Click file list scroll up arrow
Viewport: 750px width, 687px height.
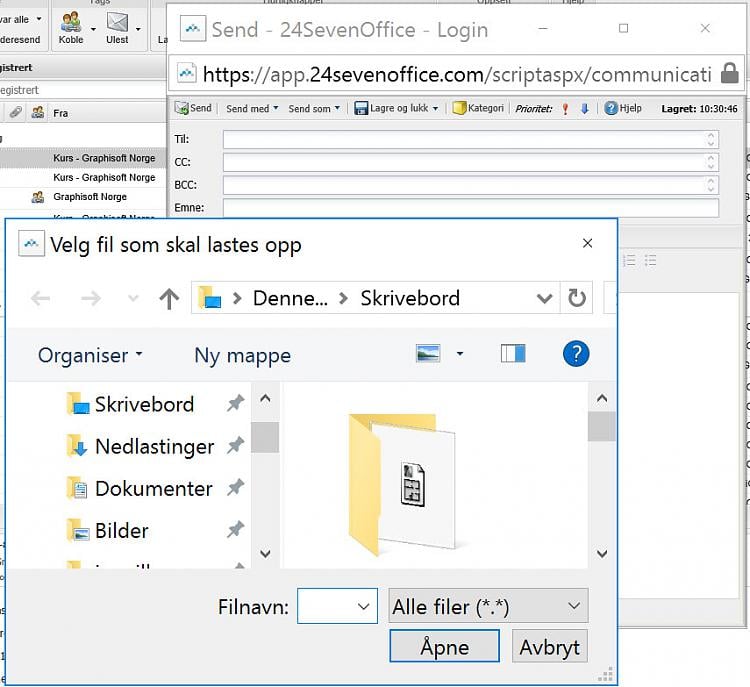[602, 398]
